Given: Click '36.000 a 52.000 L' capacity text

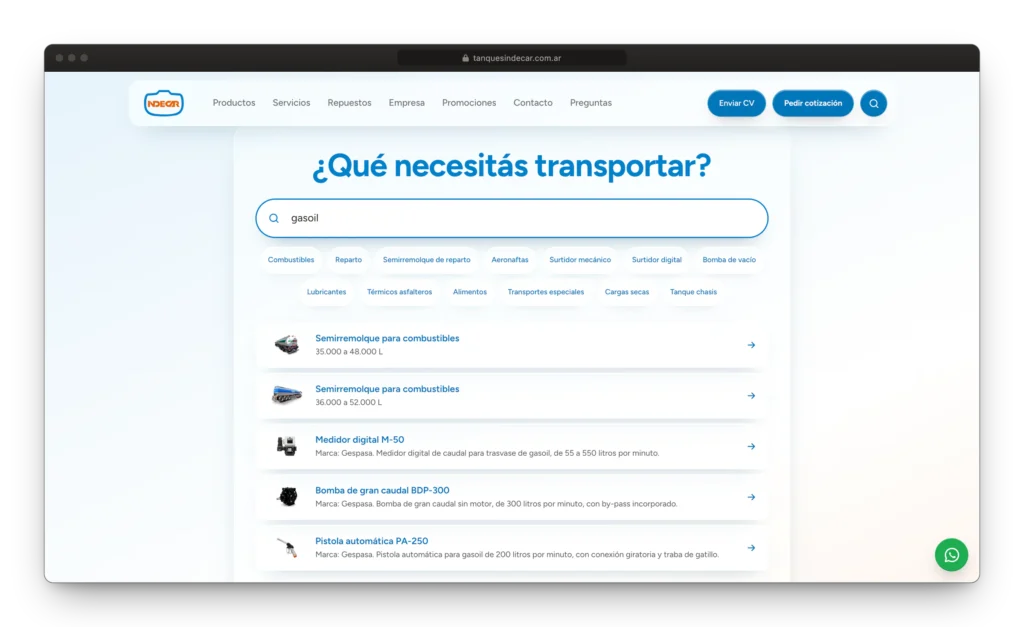Looking at the screenshot, I should (349, 402).
